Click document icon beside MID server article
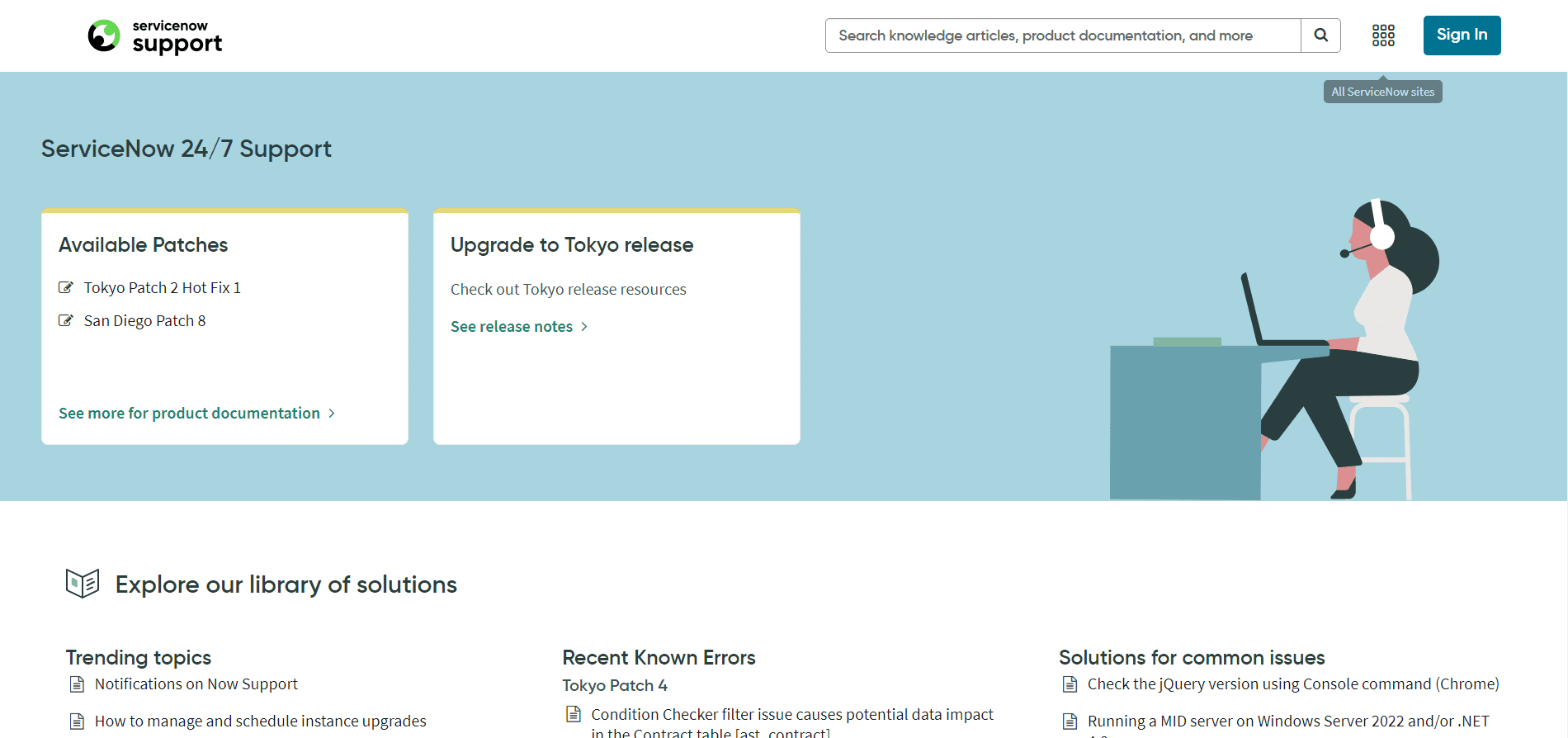Screen dimensions: 1568x738 tap(1070, 721)
